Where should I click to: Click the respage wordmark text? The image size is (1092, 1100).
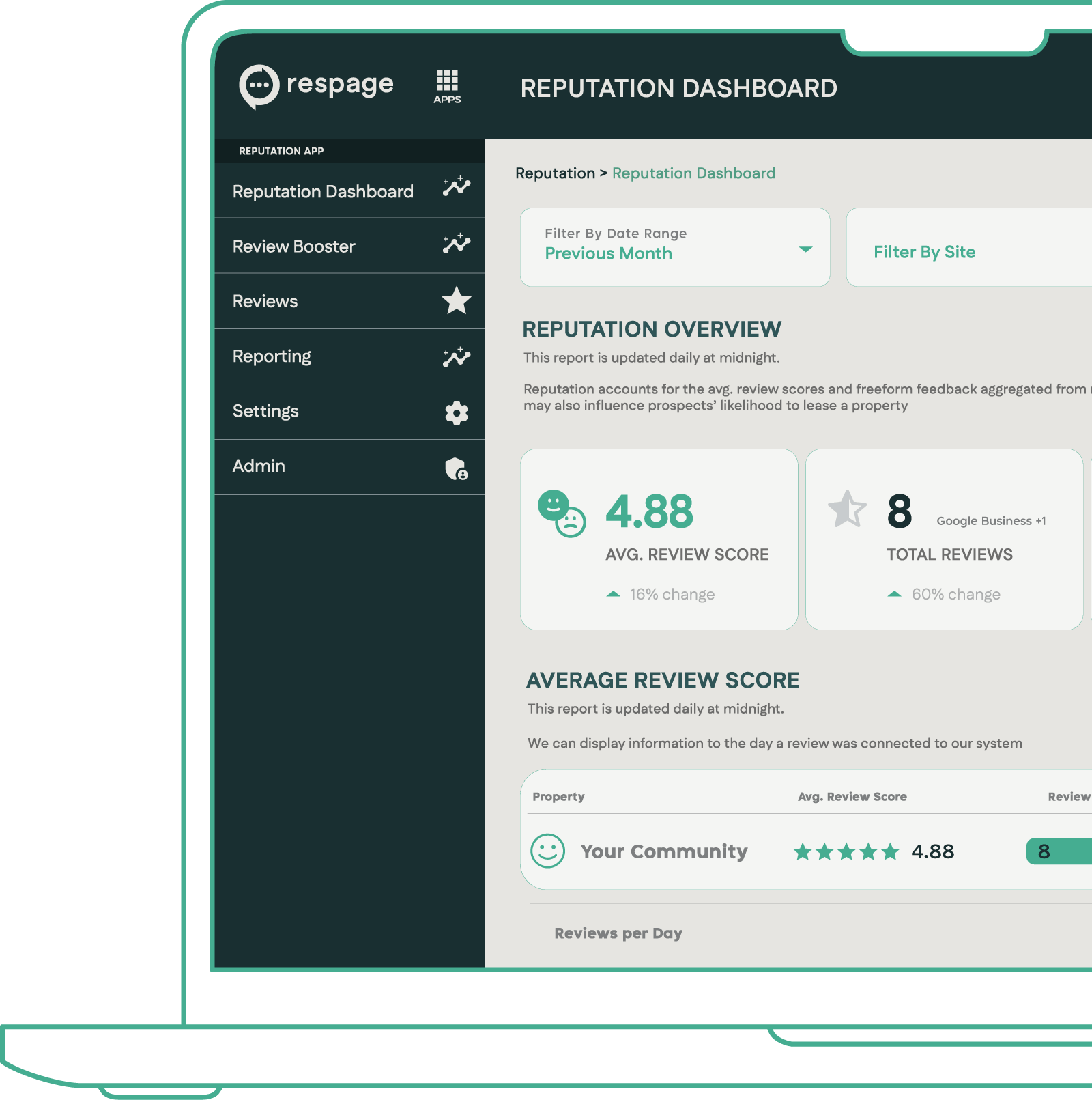[x=340, y=85]
